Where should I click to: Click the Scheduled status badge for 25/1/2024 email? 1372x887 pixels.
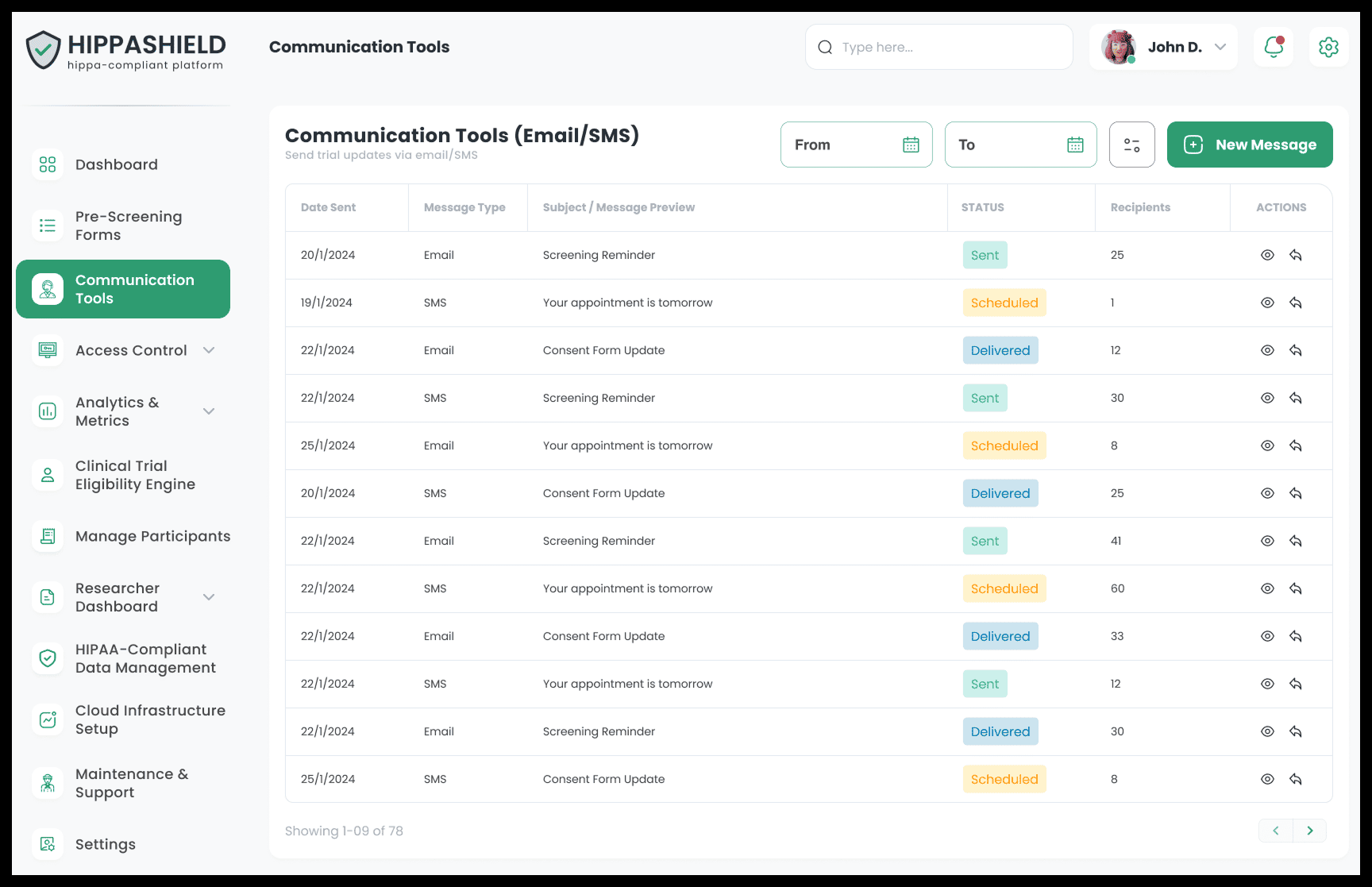[1004, 445]
